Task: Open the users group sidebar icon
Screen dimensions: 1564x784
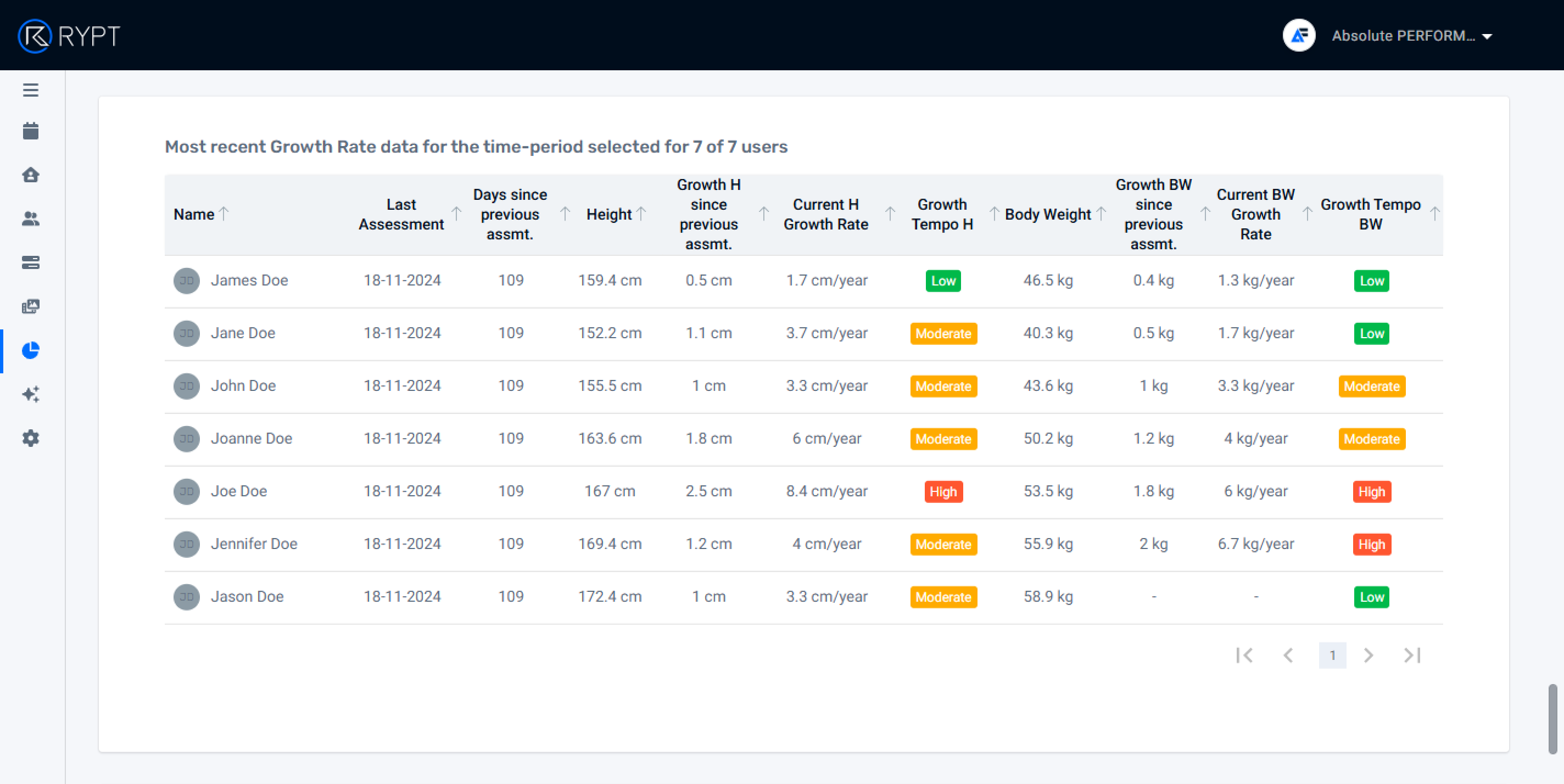Action: click(30, 219)
